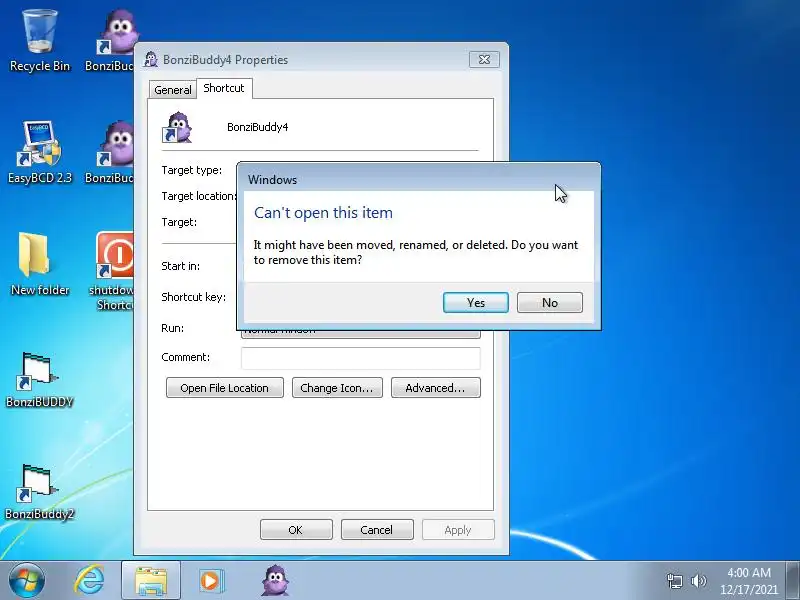
Task: Select the shutdown shortcut desktop icon
Action: click(x=112, y=270)
